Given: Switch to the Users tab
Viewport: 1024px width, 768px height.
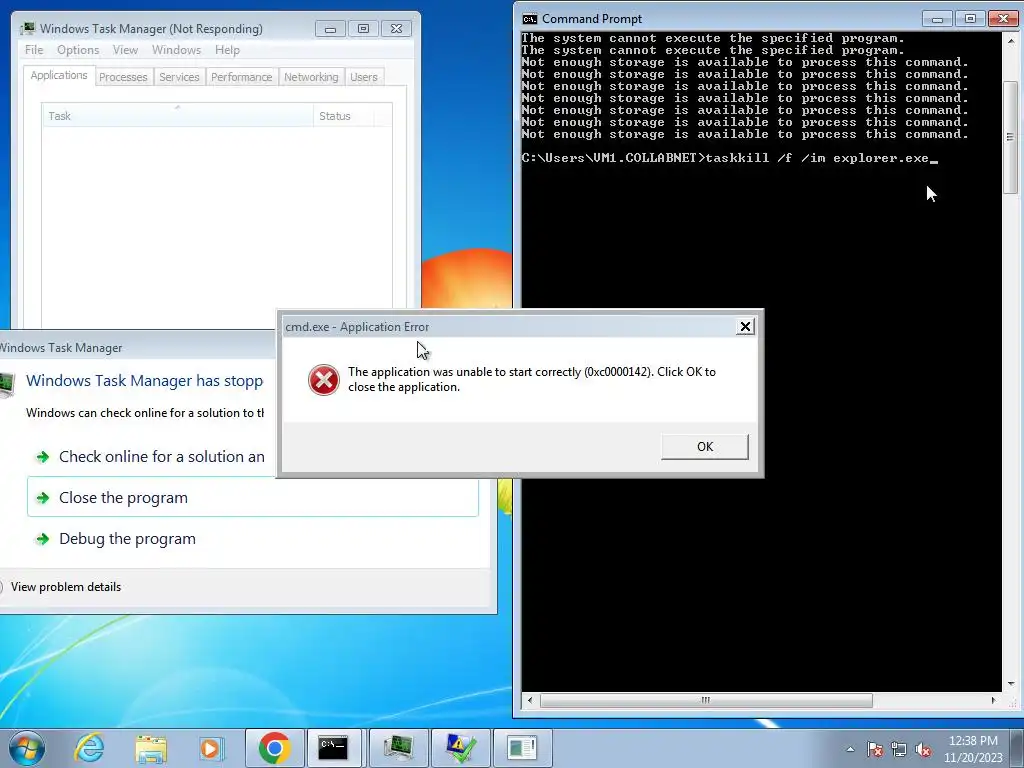Looking at the screenshot, I should tap(364, 77).
